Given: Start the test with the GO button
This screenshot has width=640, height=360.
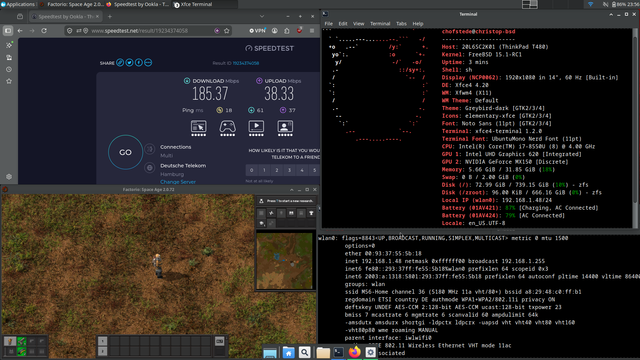Looking at the screenshot, I should 125,152.
